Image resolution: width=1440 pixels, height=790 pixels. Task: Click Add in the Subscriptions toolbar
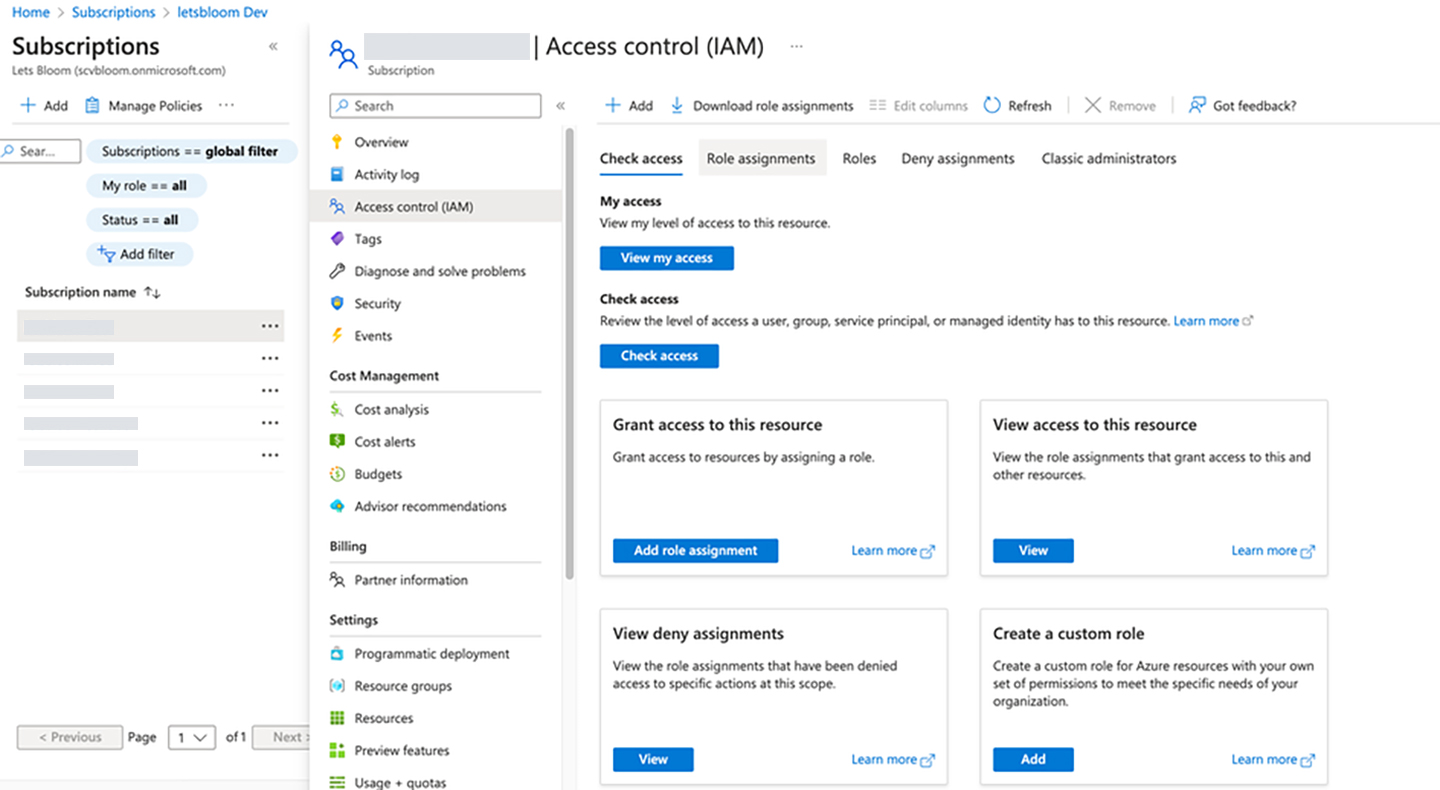click(44, 105)
